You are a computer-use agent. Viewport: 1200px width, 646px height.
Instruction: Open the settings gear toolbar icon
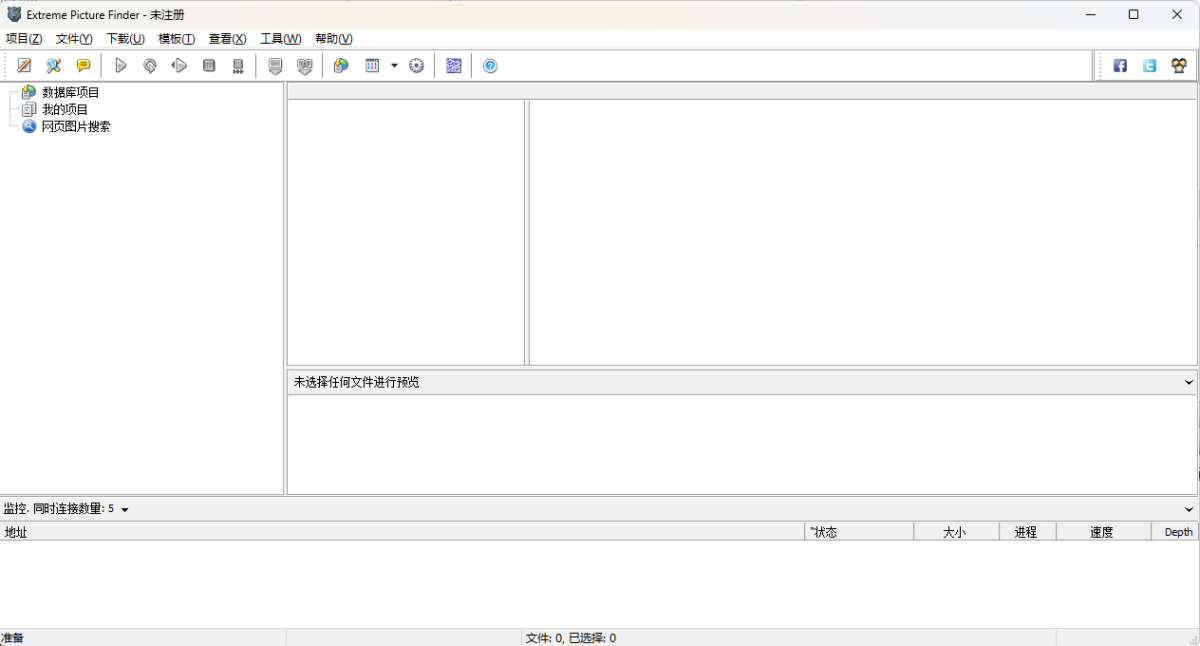pos(417,66)
